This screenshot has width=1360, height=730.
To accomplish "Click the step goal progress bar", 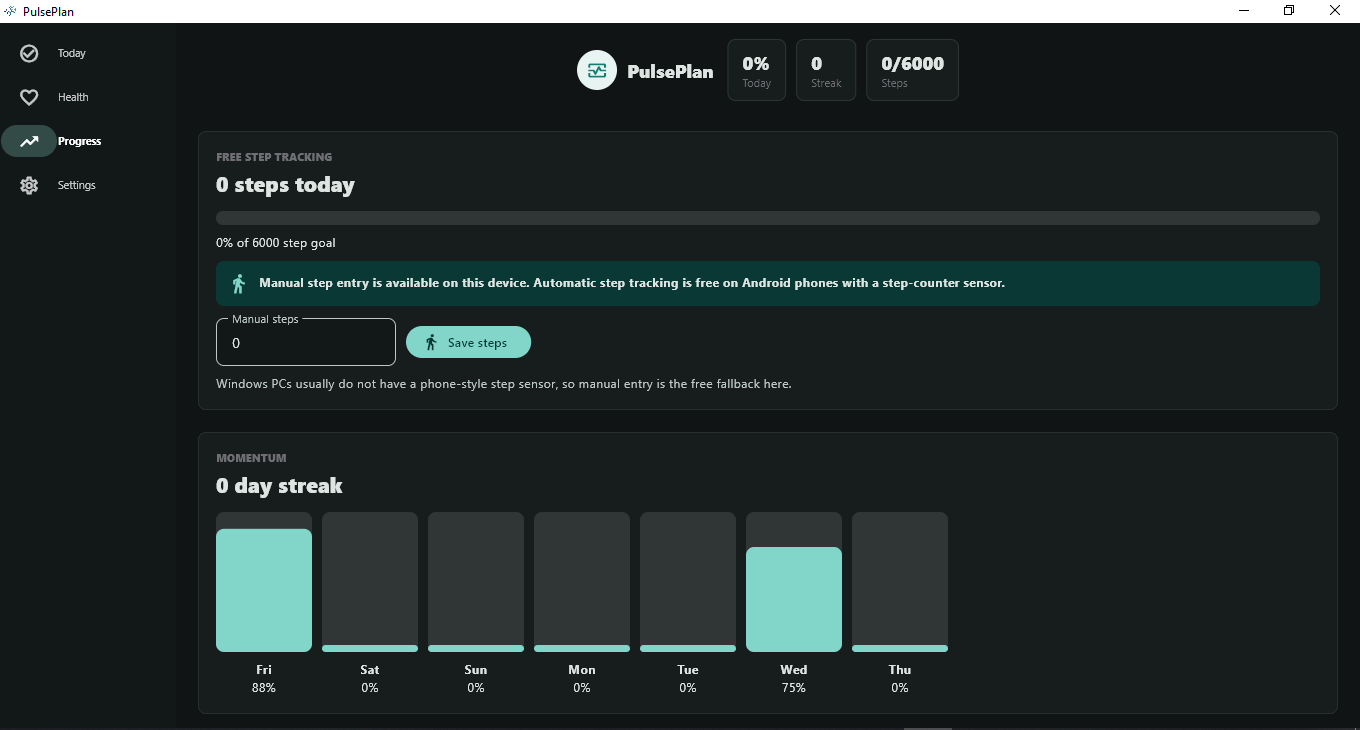I will 768,218.
